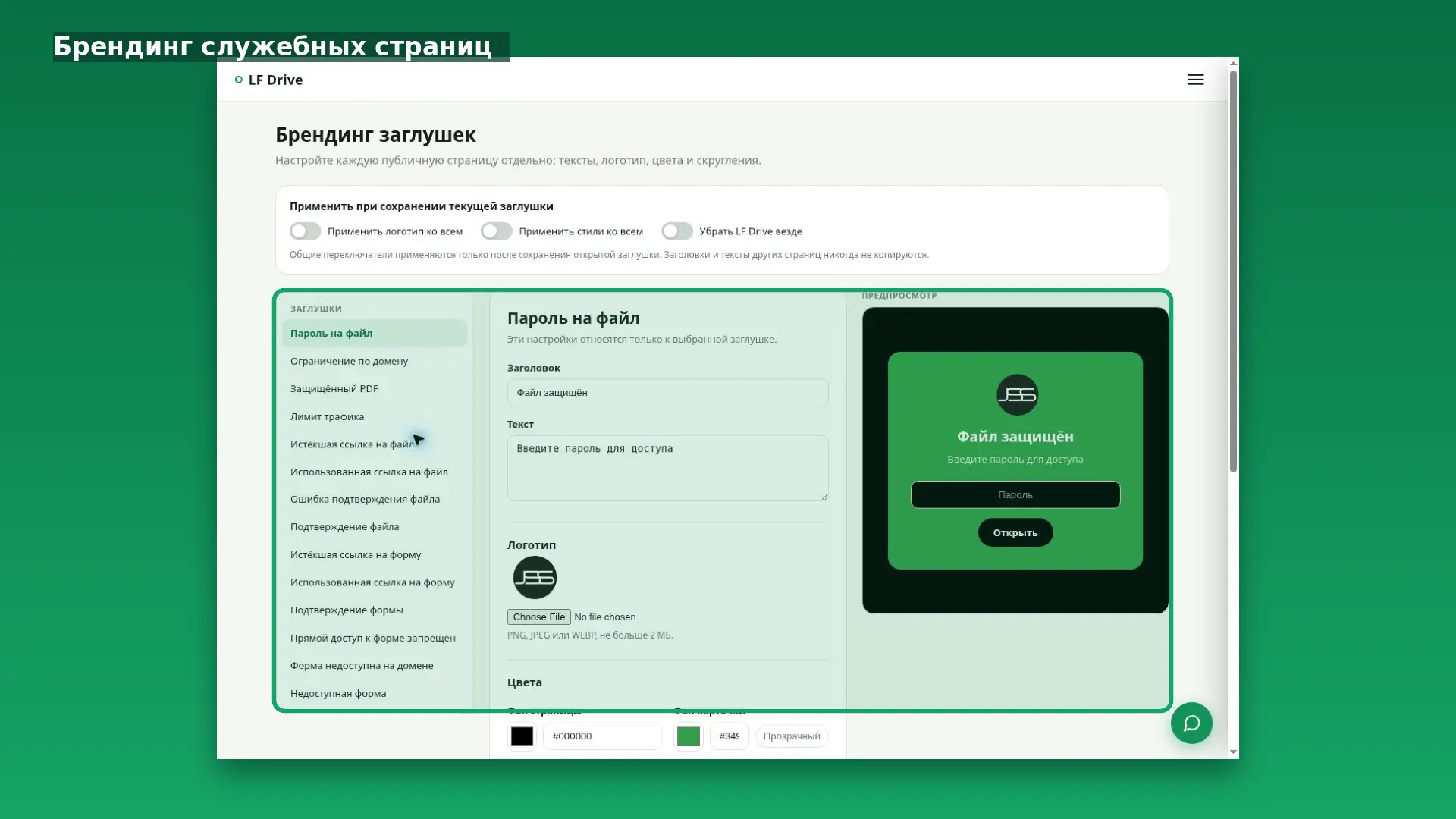1456x819 pixels.
Task: Open the green card background color swatch
Action: click(x=689, y=736)
